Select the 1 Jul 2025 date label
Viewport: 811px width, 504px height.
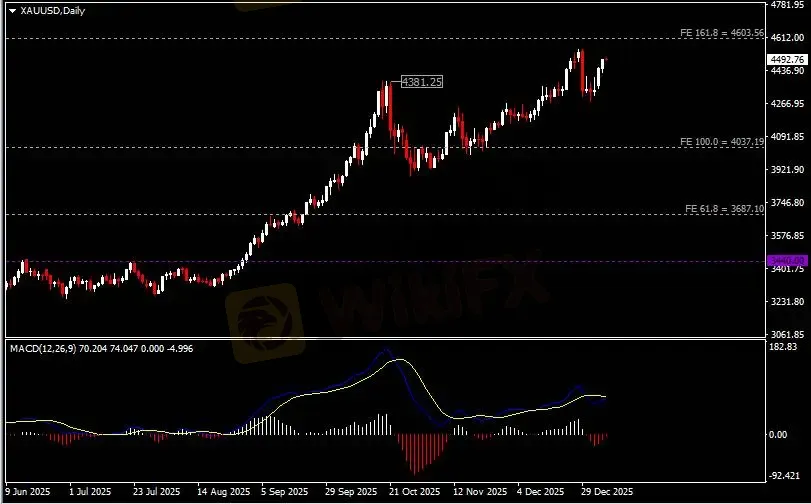90,491
